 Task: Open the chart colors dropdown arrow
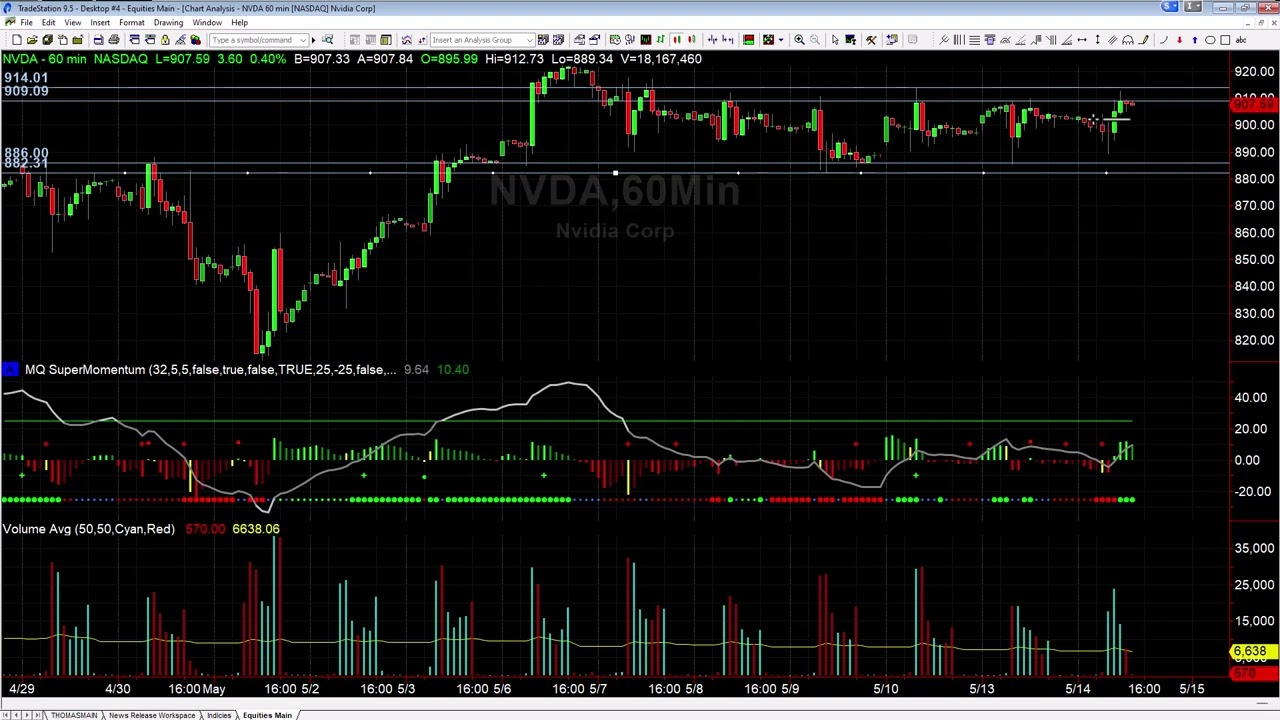click(781, 40)
